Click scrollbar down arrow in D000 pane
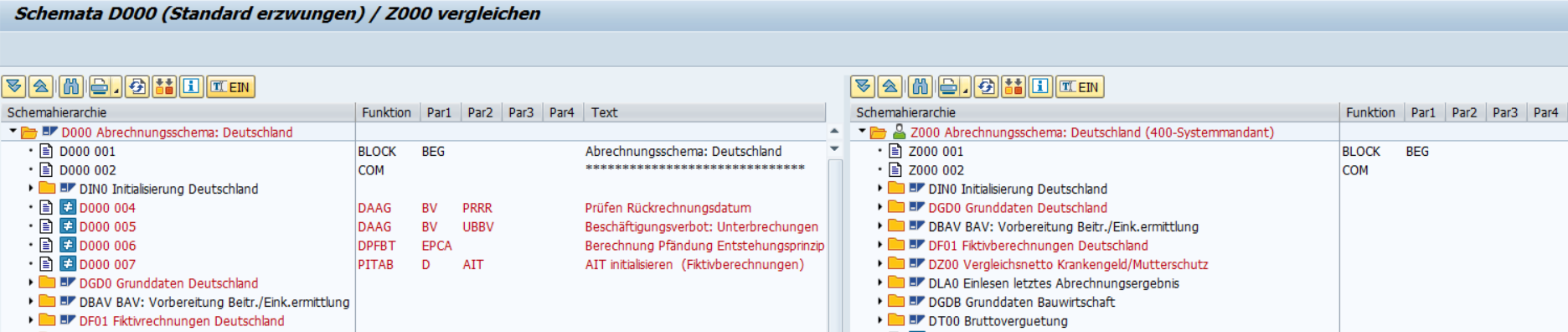 pyautogui.click(x=834, y=148)
